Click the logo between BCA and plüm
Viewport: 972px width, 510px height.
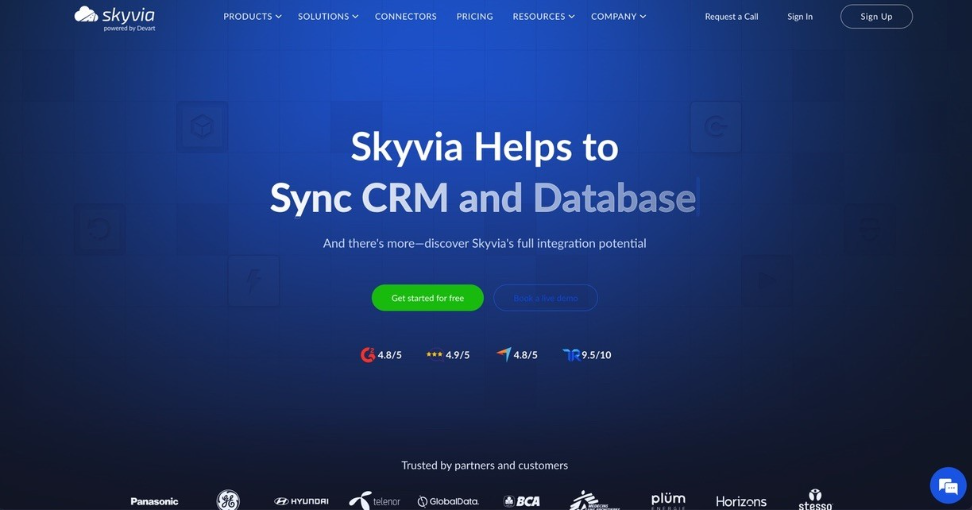[593, 501]
